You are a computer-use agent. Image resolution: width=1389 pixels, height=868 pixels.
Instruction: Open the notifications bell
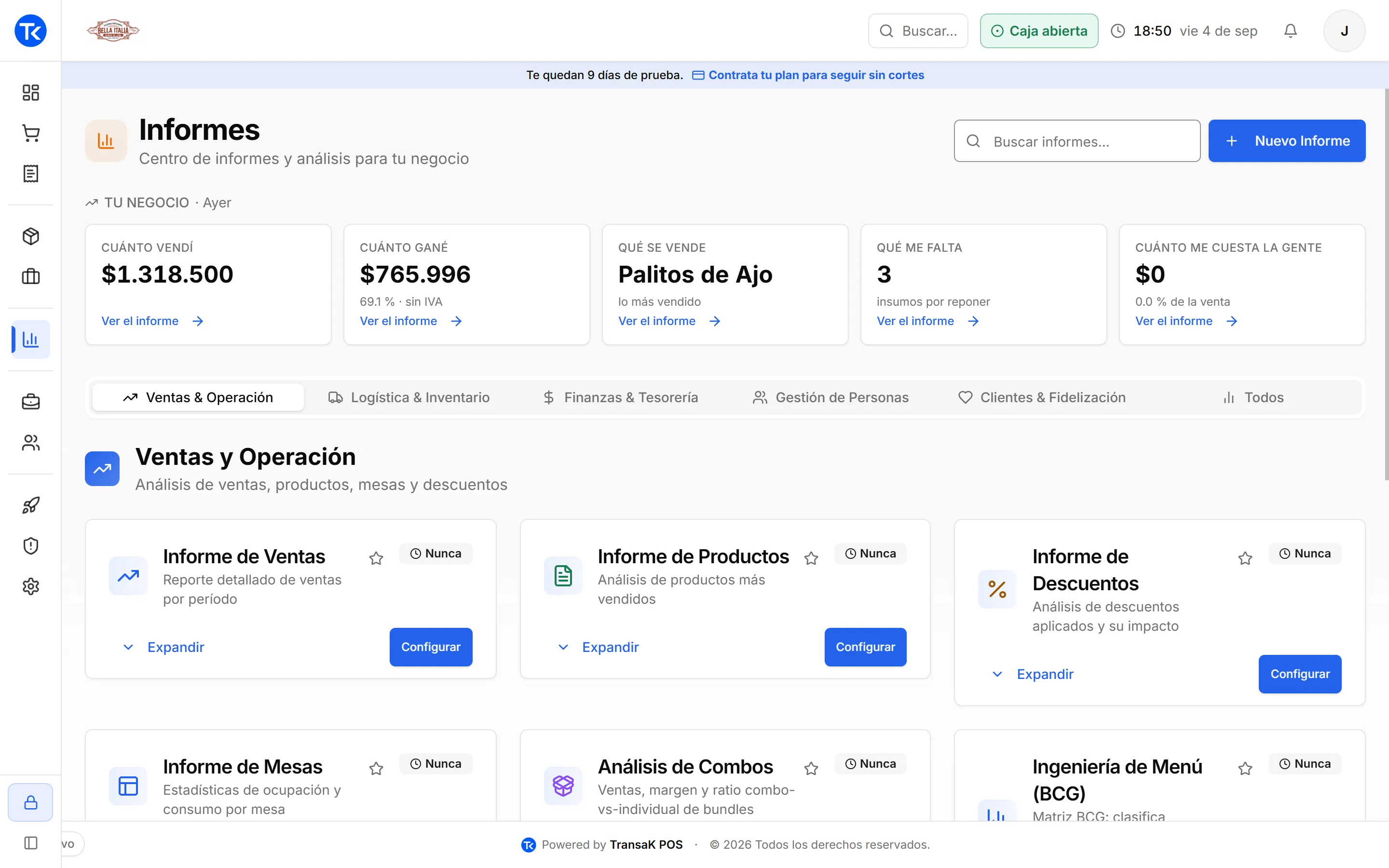[1290, 31]
